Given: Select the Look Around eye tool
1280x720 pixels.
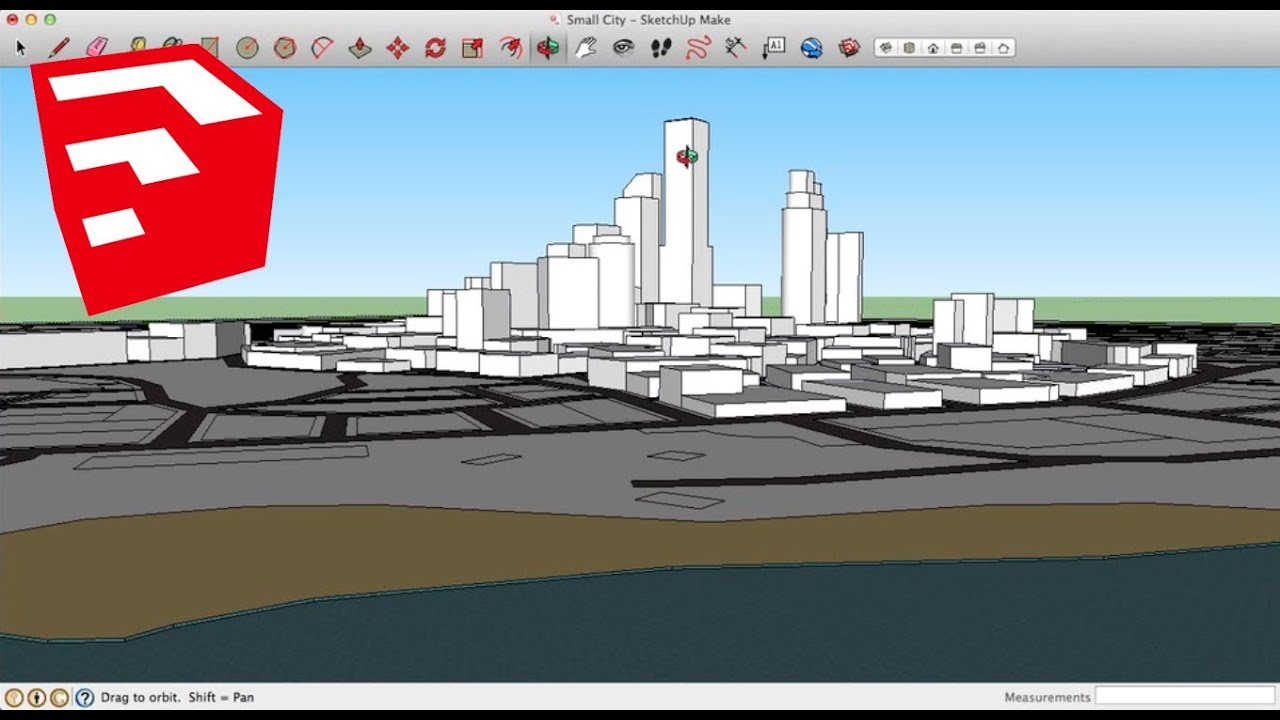Looking at the screenshot, I should (x=624, y=47).
